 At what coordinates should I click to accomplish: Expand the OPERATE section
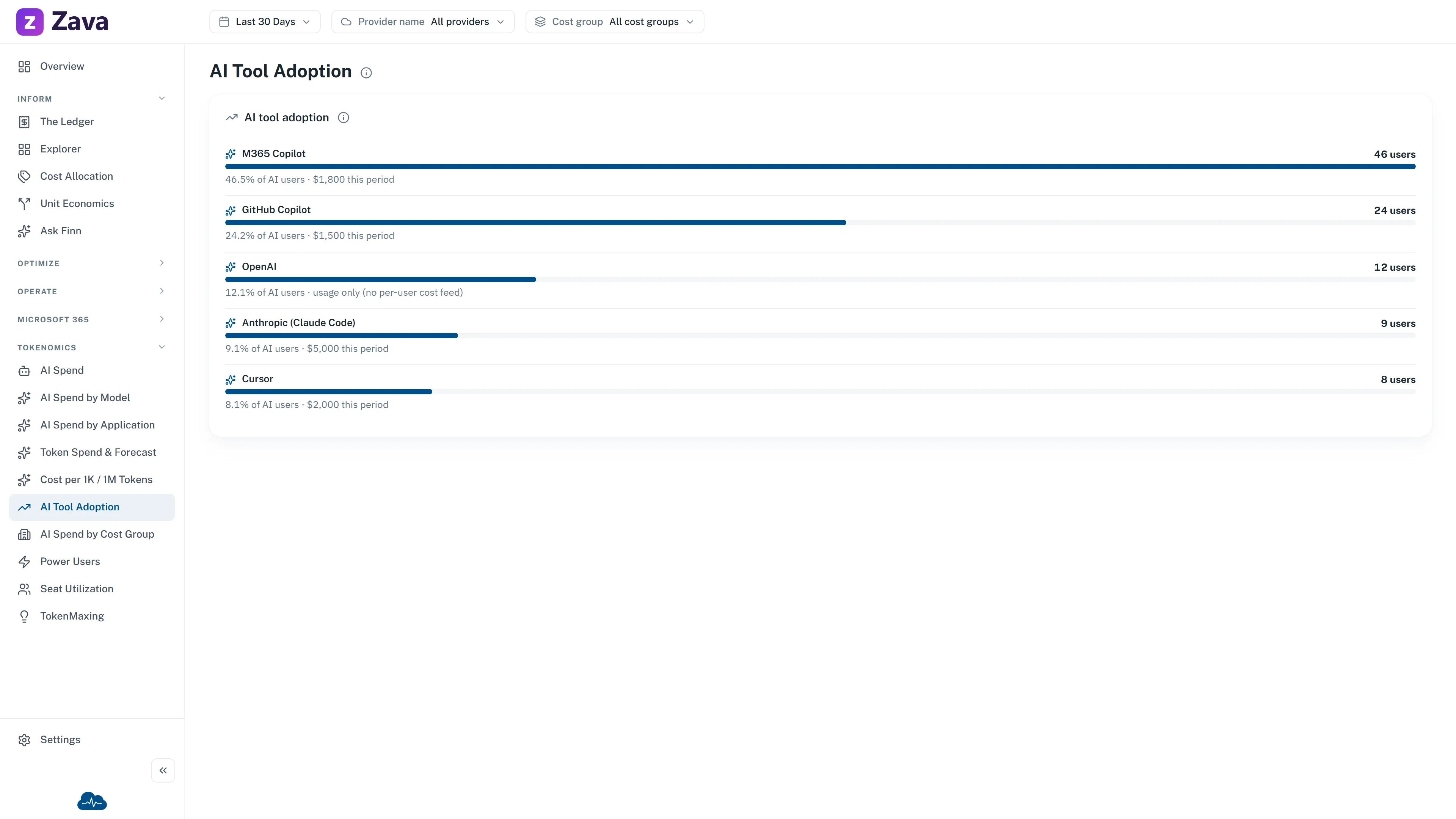point(162,291)
